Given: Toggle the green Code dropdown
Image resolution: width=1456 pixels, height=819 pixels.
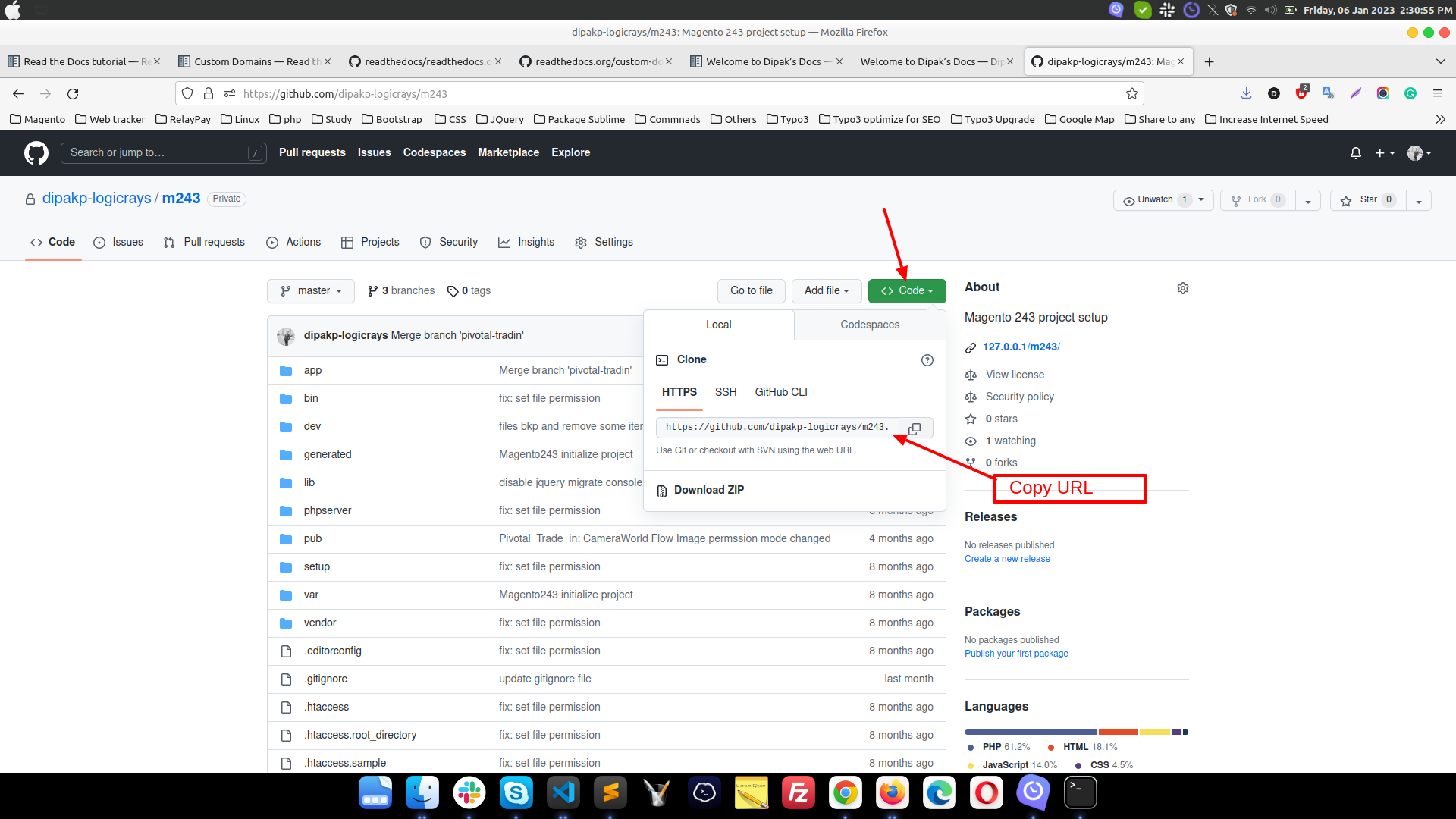Looking at the screenshot, I should click(x=907, y=291).
